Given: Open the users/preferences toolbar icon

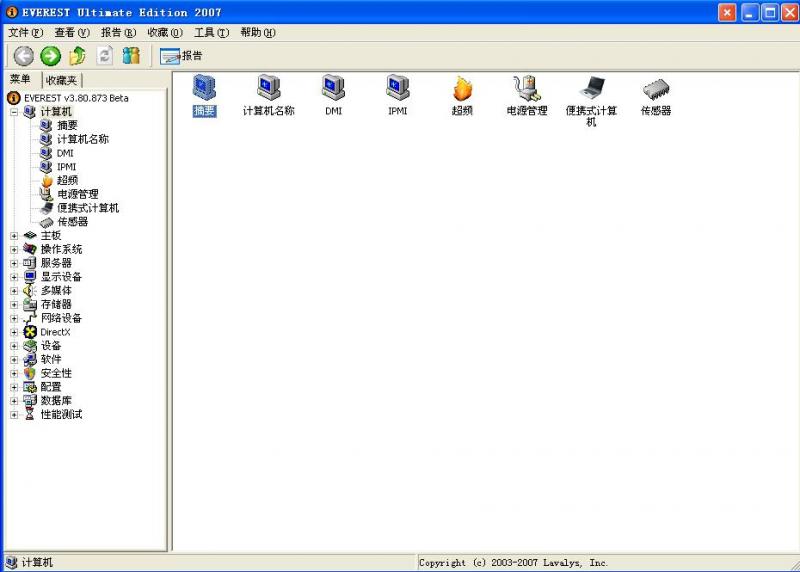Looking at the screenshot, I should coord(131,56).
